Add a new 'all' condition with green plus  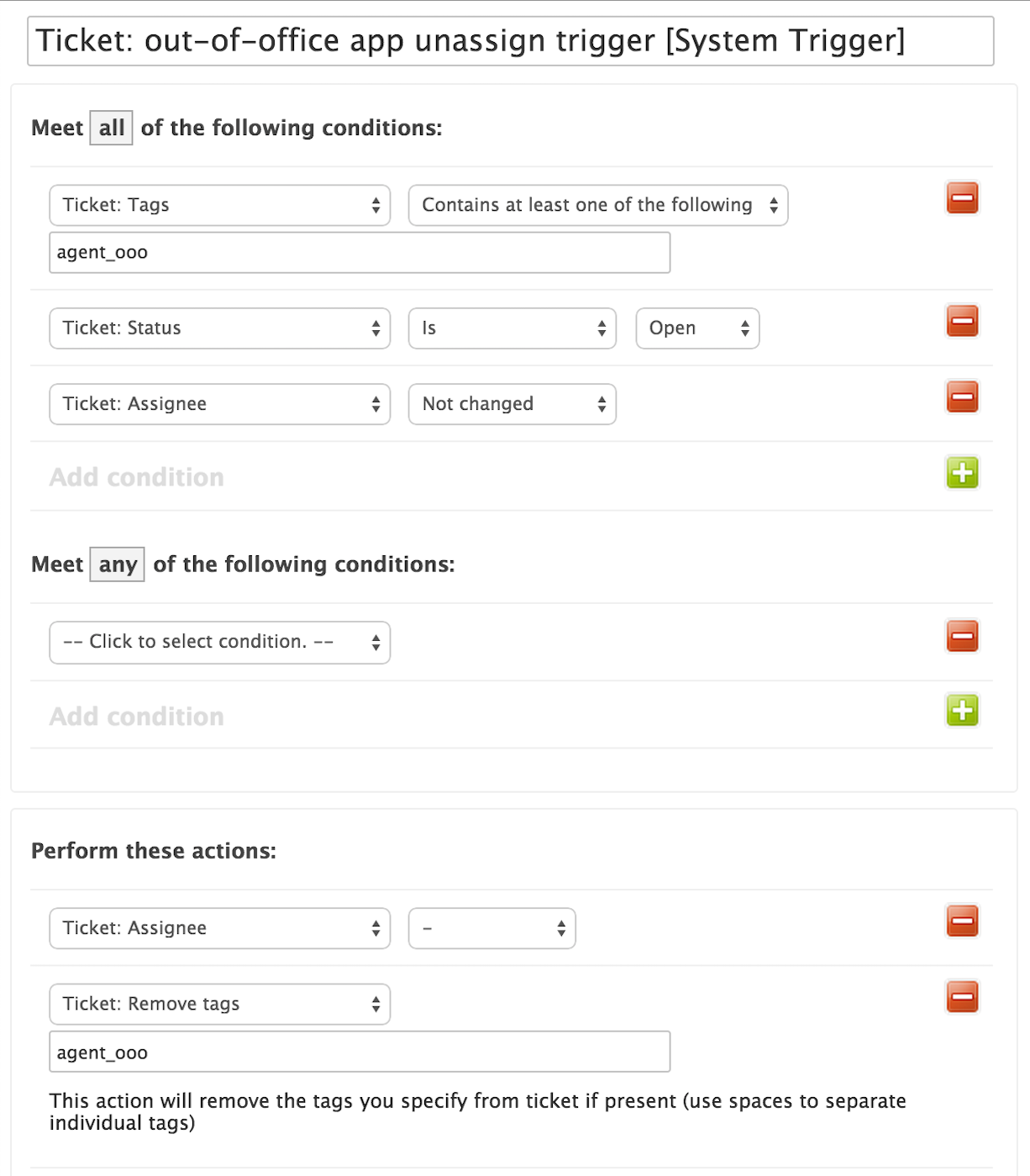click(962, 473)
